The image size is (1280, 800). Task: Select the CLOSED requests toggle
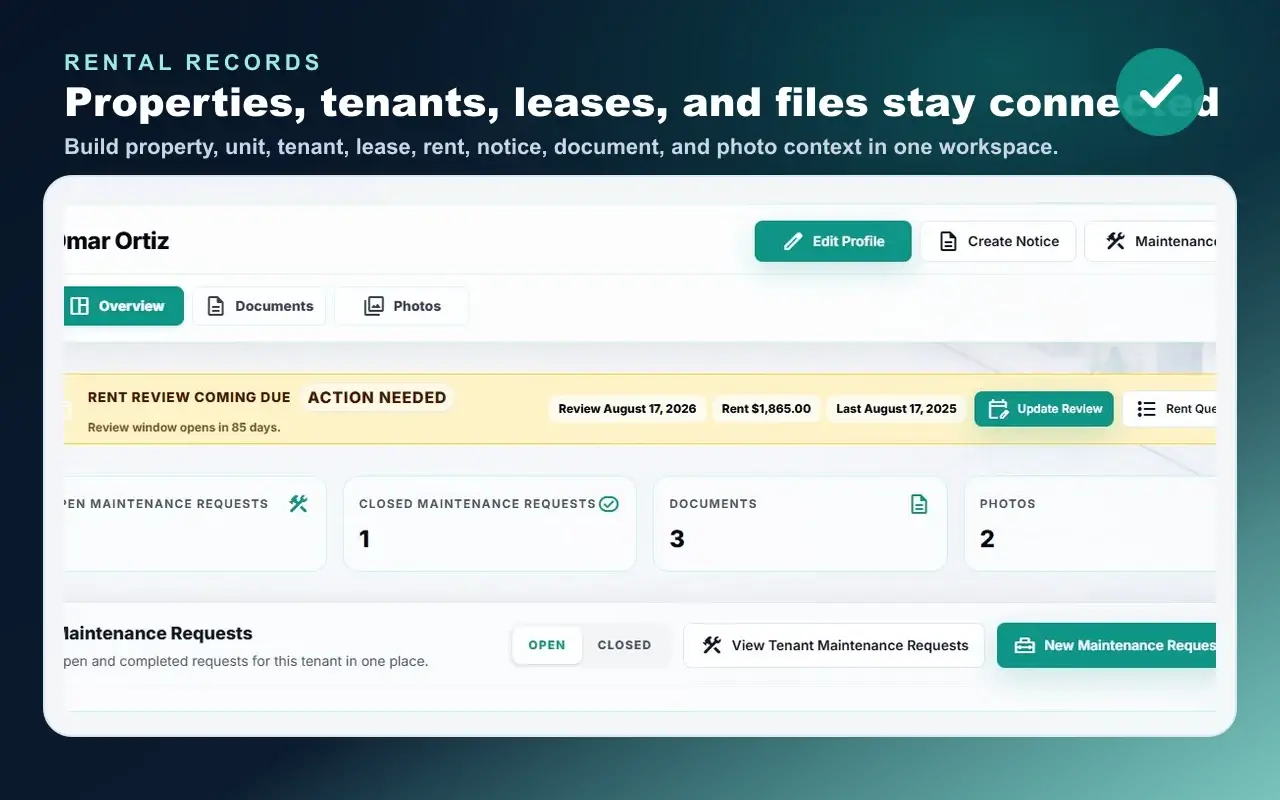(x=624, y=646)
